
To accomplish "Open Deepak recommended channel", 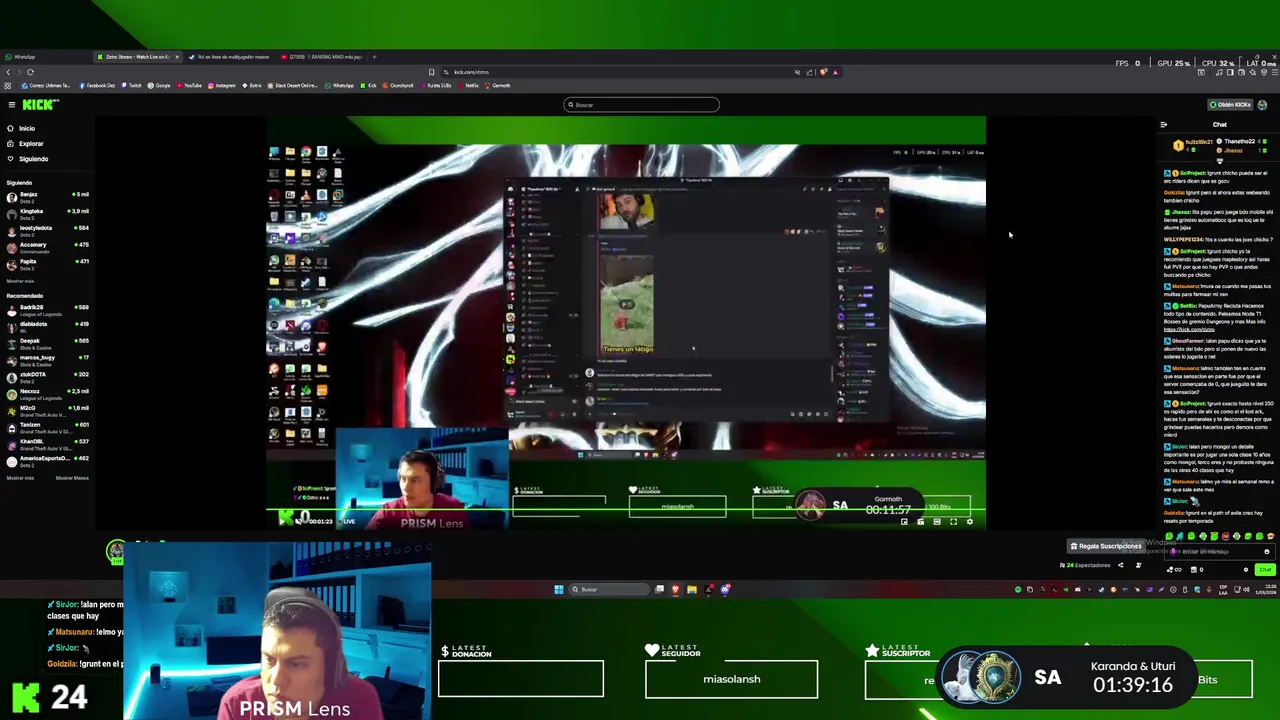I will tap(46, 343).
